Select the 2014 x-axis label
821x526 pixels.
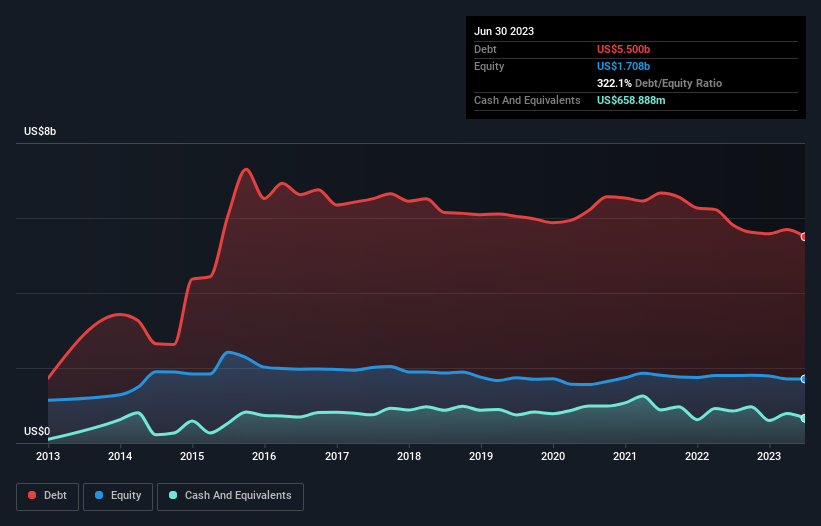coord(120,456)
